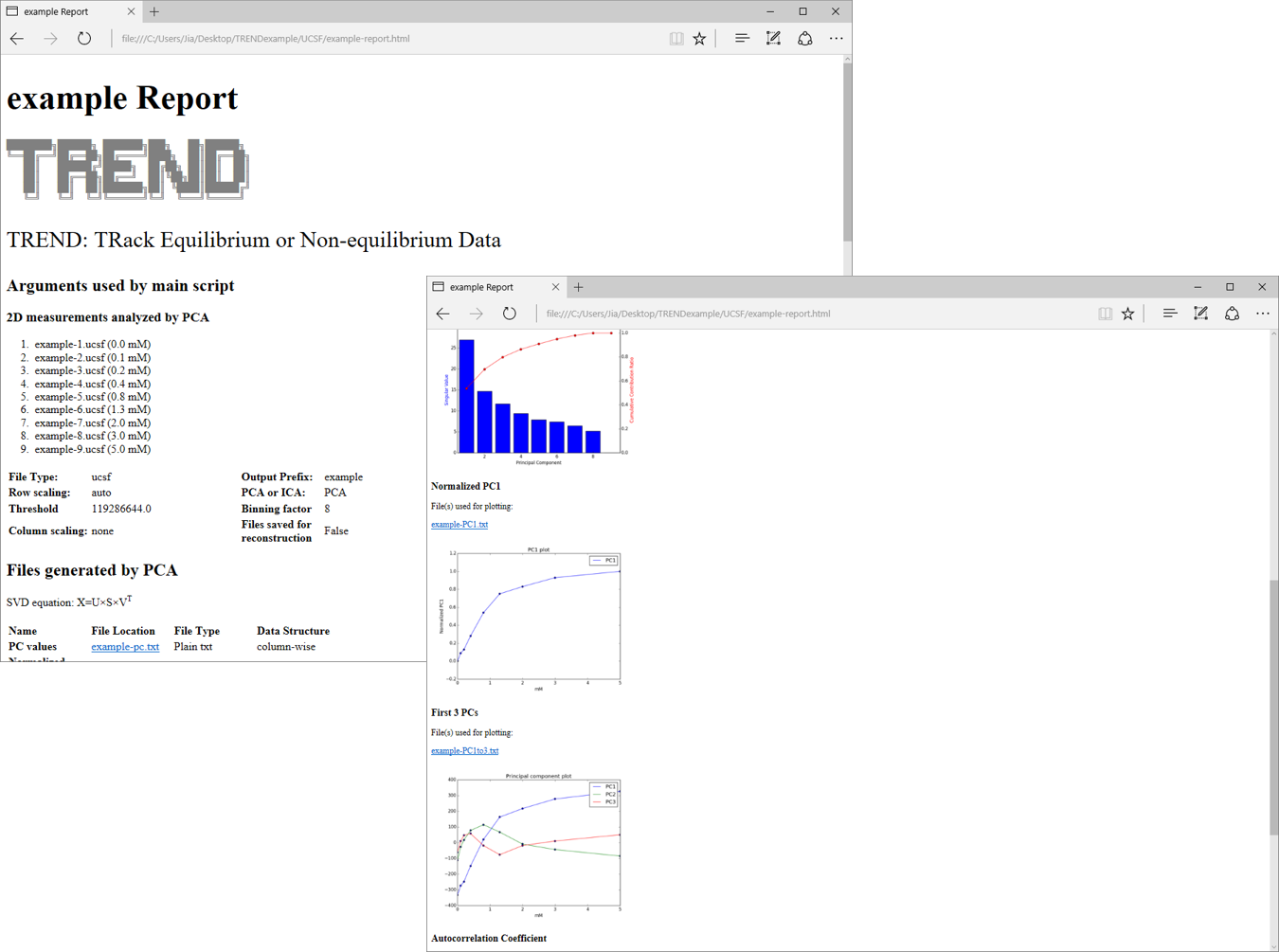1279x952 pixels.
Task: Open a new tab in the background window
Action: tap(154, 11)
